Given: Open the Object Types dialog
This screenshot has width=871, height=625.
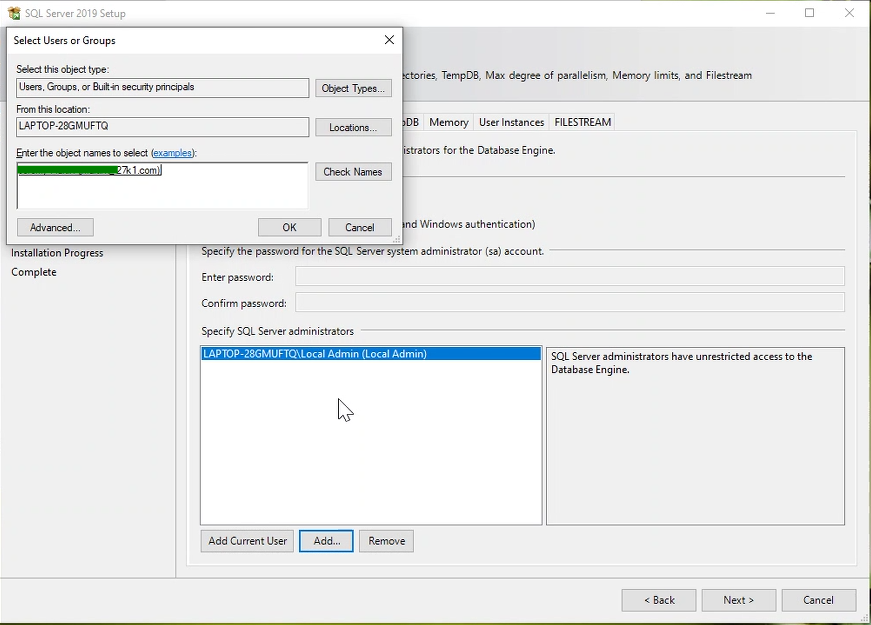Looking at the screenshot, I should pyautogui.click(x=353, y=88).
